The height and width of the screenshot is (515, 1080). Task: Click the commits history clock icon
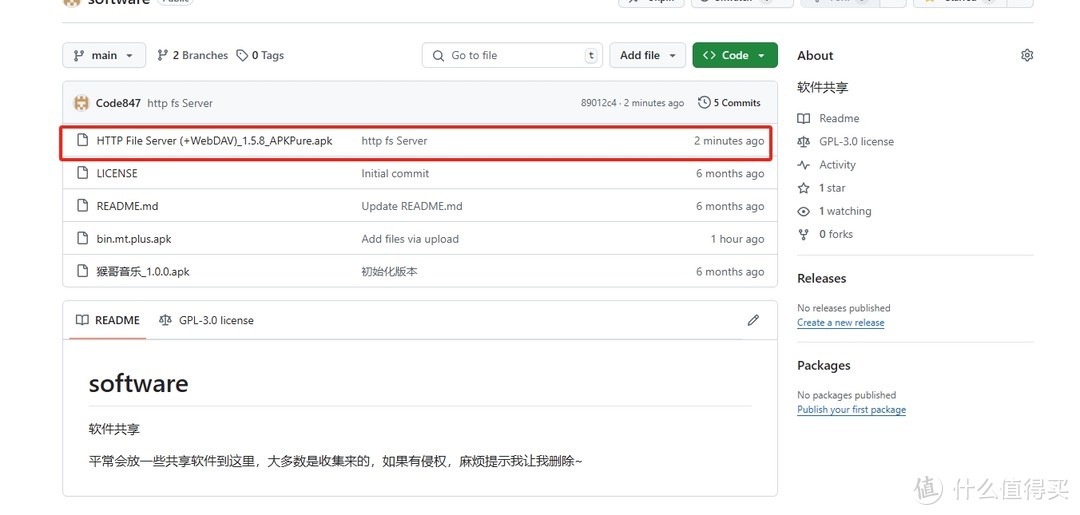tap(704, 103)
